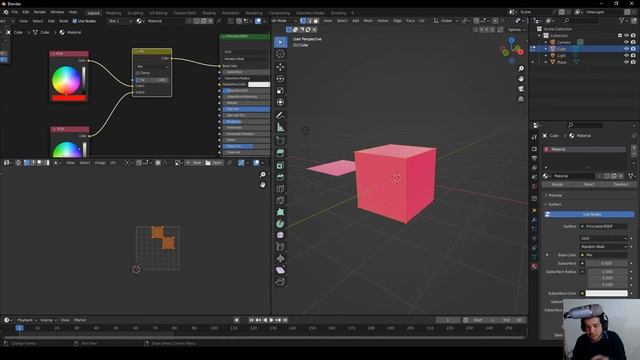
Task: Select the Rip Region tool
Action: pyautogui.click(x=280, y=282)
